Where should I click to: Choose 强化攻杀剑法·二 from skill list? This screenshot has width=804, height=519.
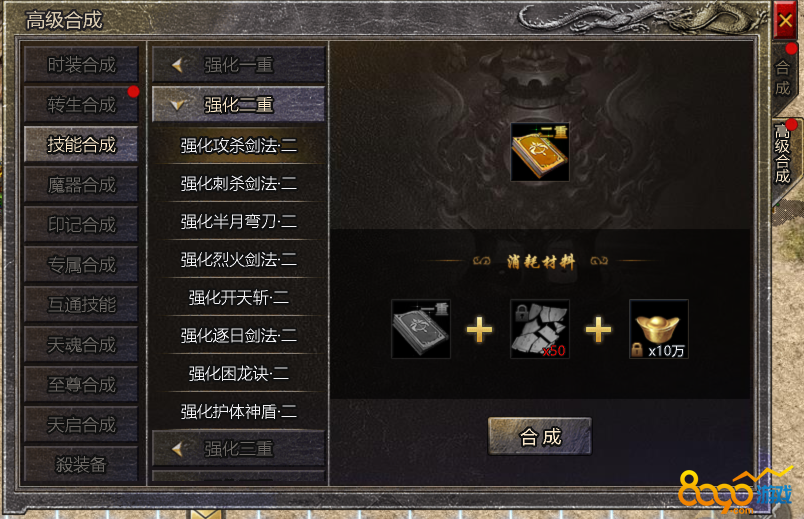238,145
